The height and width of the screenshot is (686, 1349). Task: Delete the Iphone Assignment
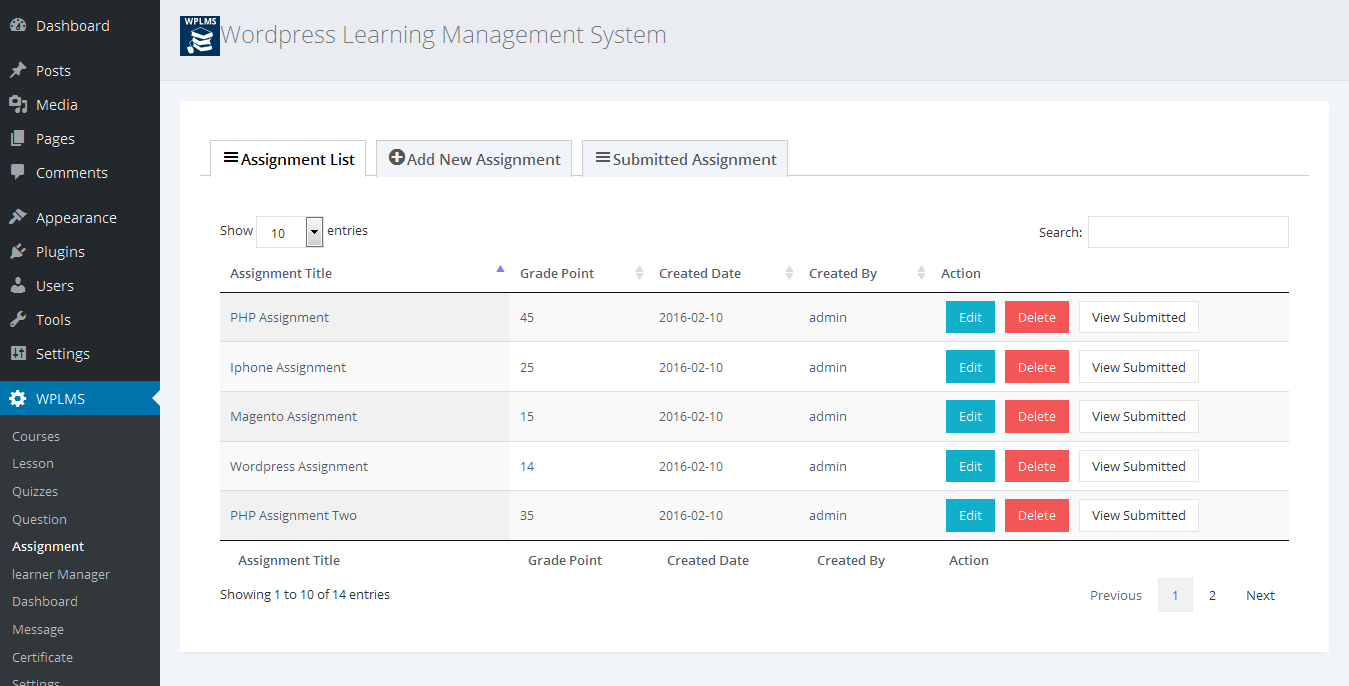point(1037,367)
